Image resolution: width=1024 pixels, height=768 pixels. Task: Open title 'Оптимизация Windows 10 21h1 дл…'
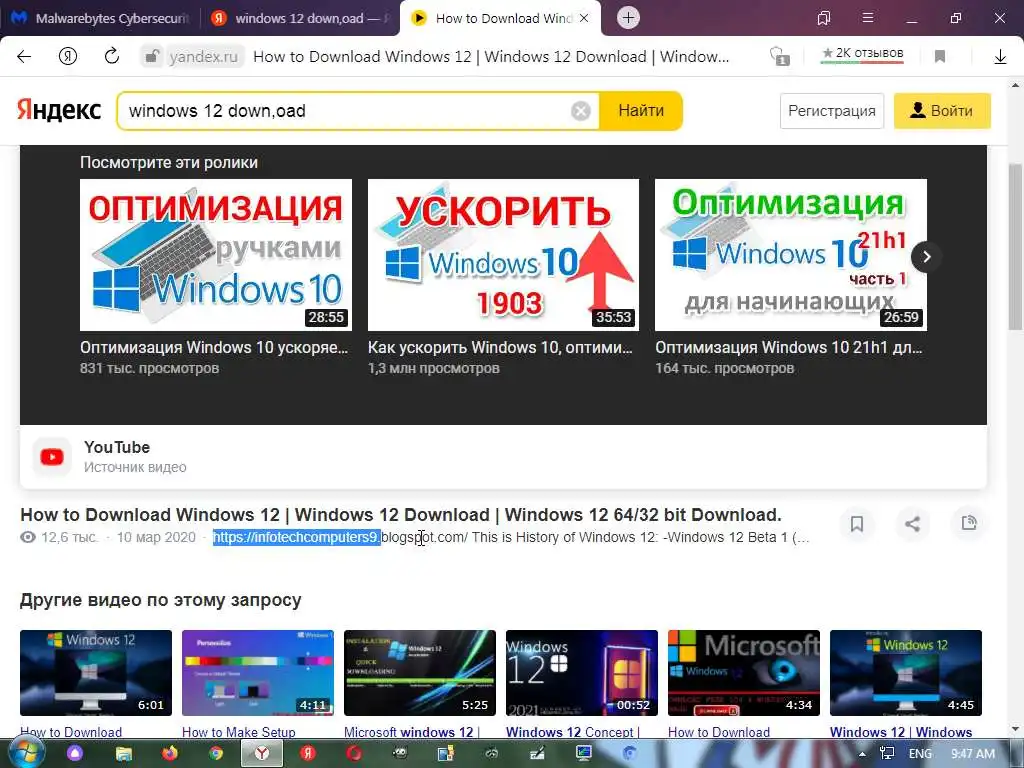789,347
